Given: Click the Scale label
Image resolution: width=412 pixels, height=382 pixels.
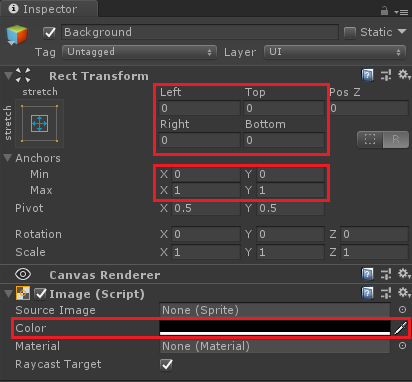Looking at the screenshot, I should (30, 252).
